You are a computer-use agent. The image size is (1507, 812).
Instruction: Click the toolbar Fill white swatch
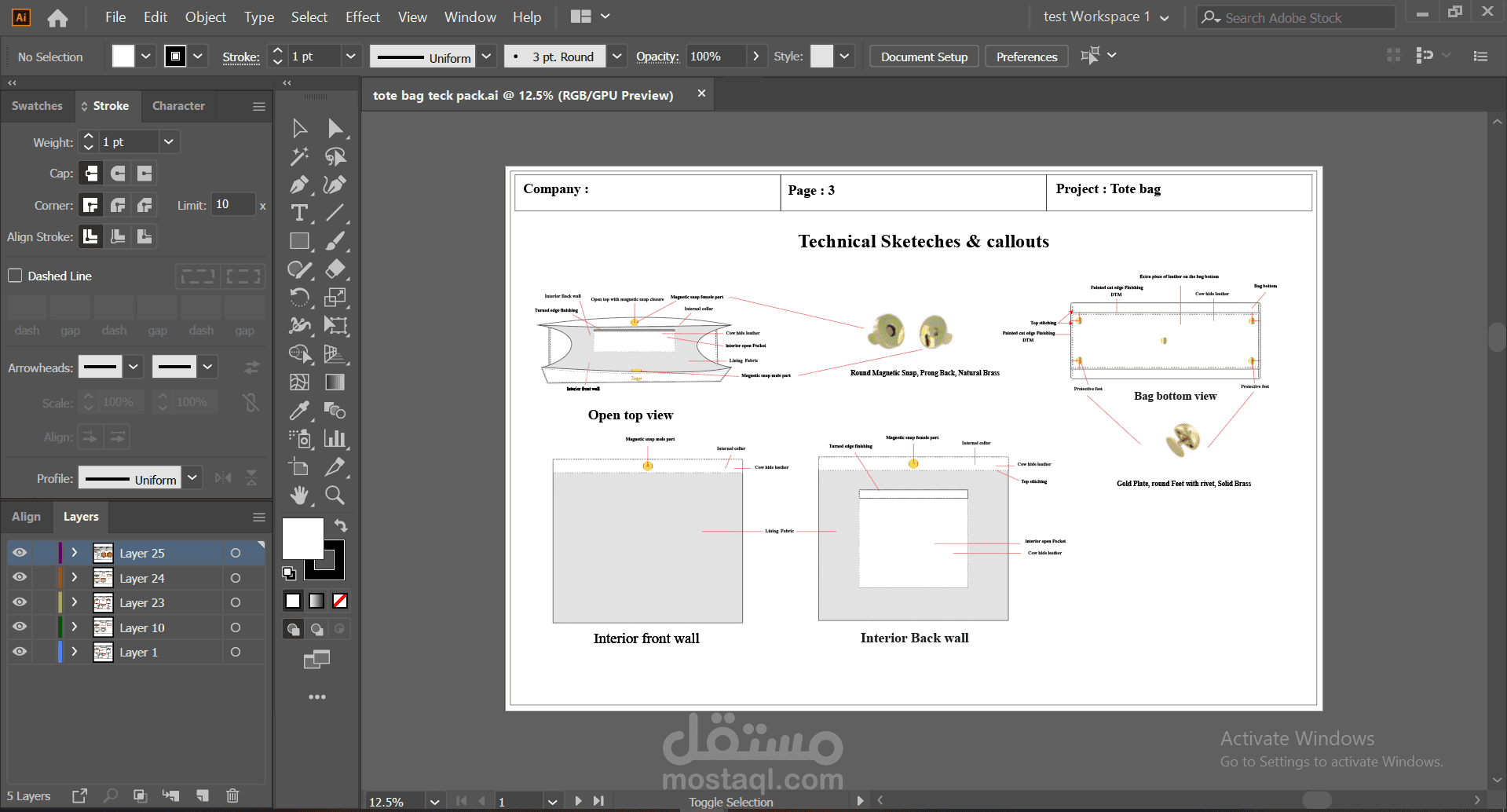[x=302, y=538]
